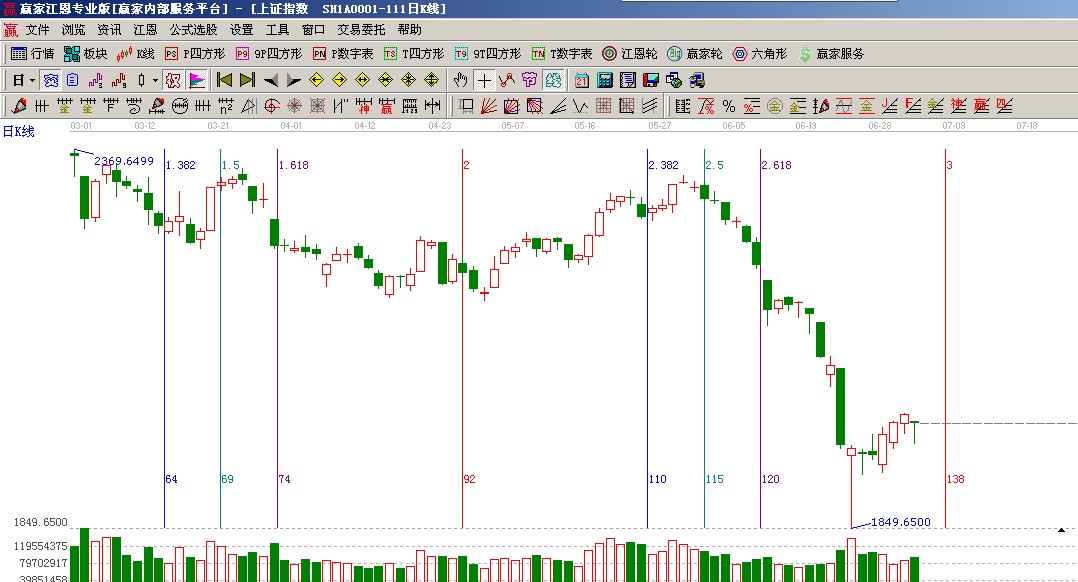Toggle the percent sign tool button
This screenshot has width=1078, height=582.
[728, 105]
